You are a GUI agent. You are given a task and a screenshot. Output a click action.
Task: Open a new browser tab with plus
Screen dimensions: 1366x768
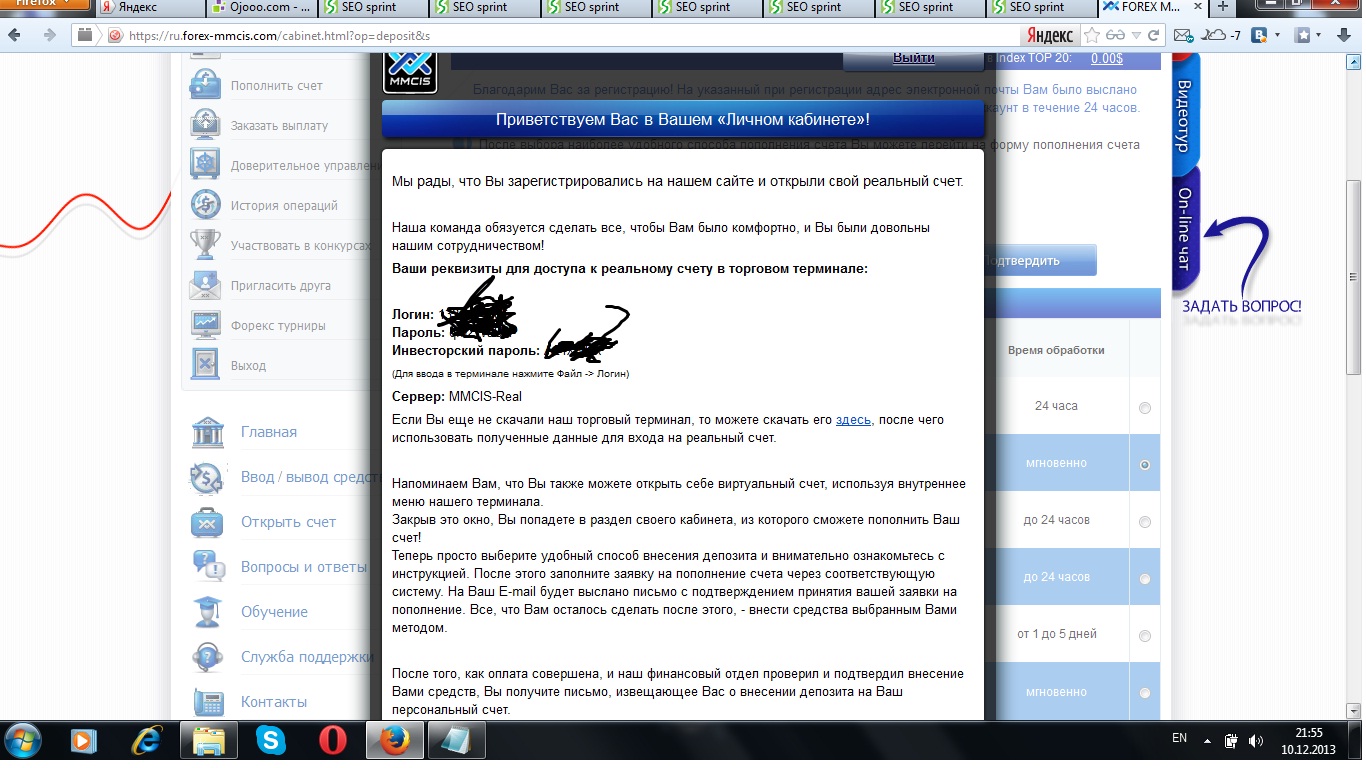pos(1222,7)
